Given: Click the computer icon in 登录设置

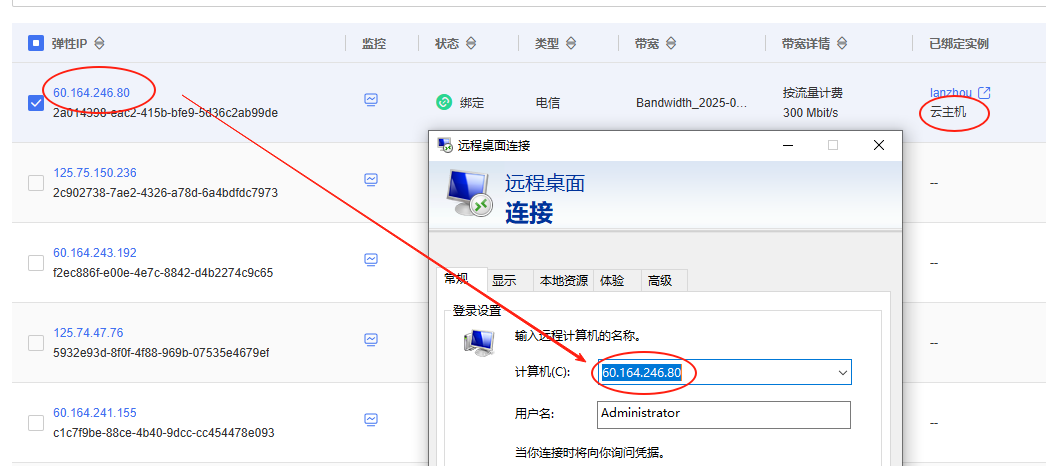Looking at the screenshot, I should pyautogui.click(x=478, y=341).
